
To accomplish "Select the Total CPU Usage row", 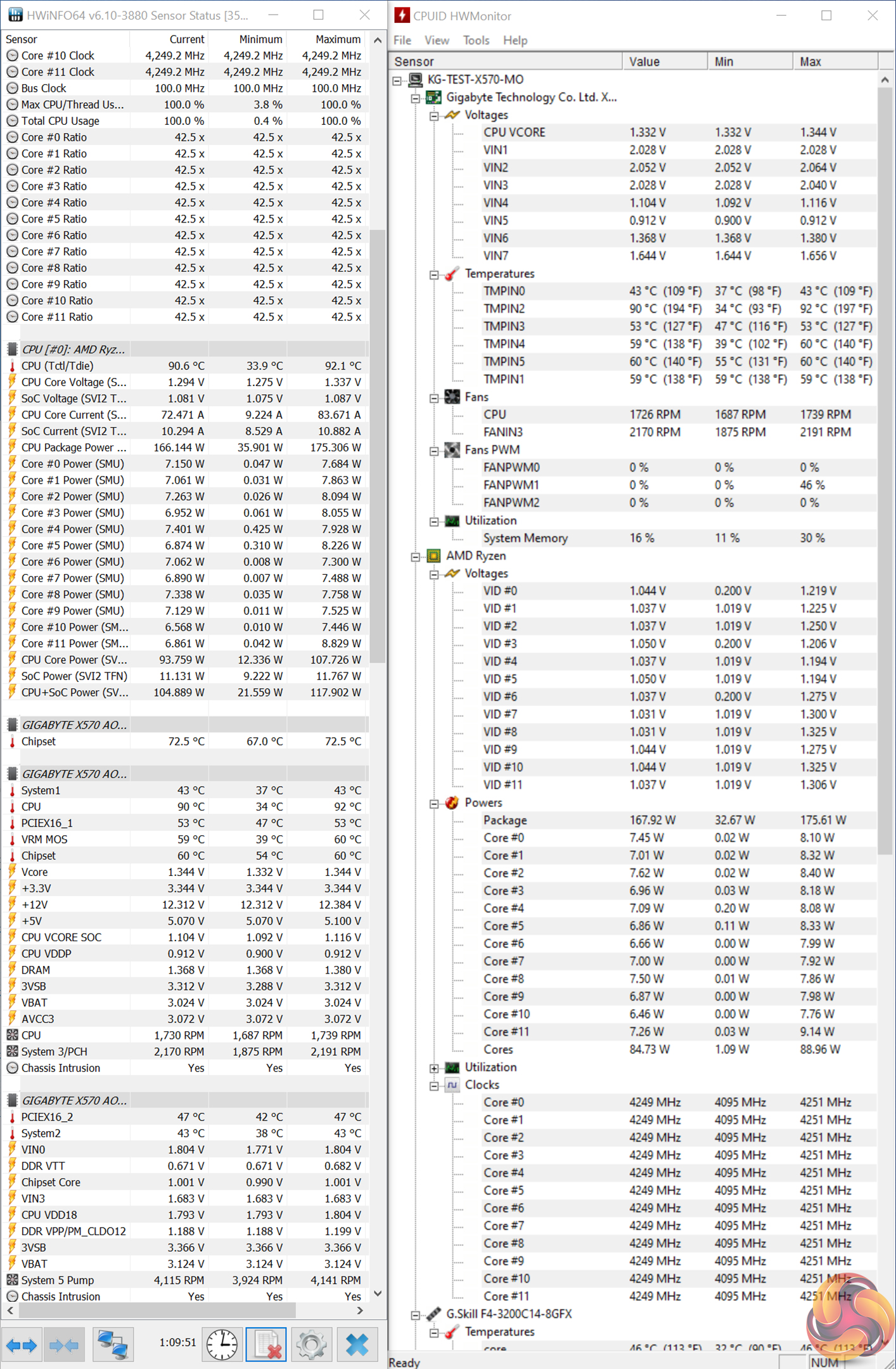I will pyautogui.click(x=185, y=121).
